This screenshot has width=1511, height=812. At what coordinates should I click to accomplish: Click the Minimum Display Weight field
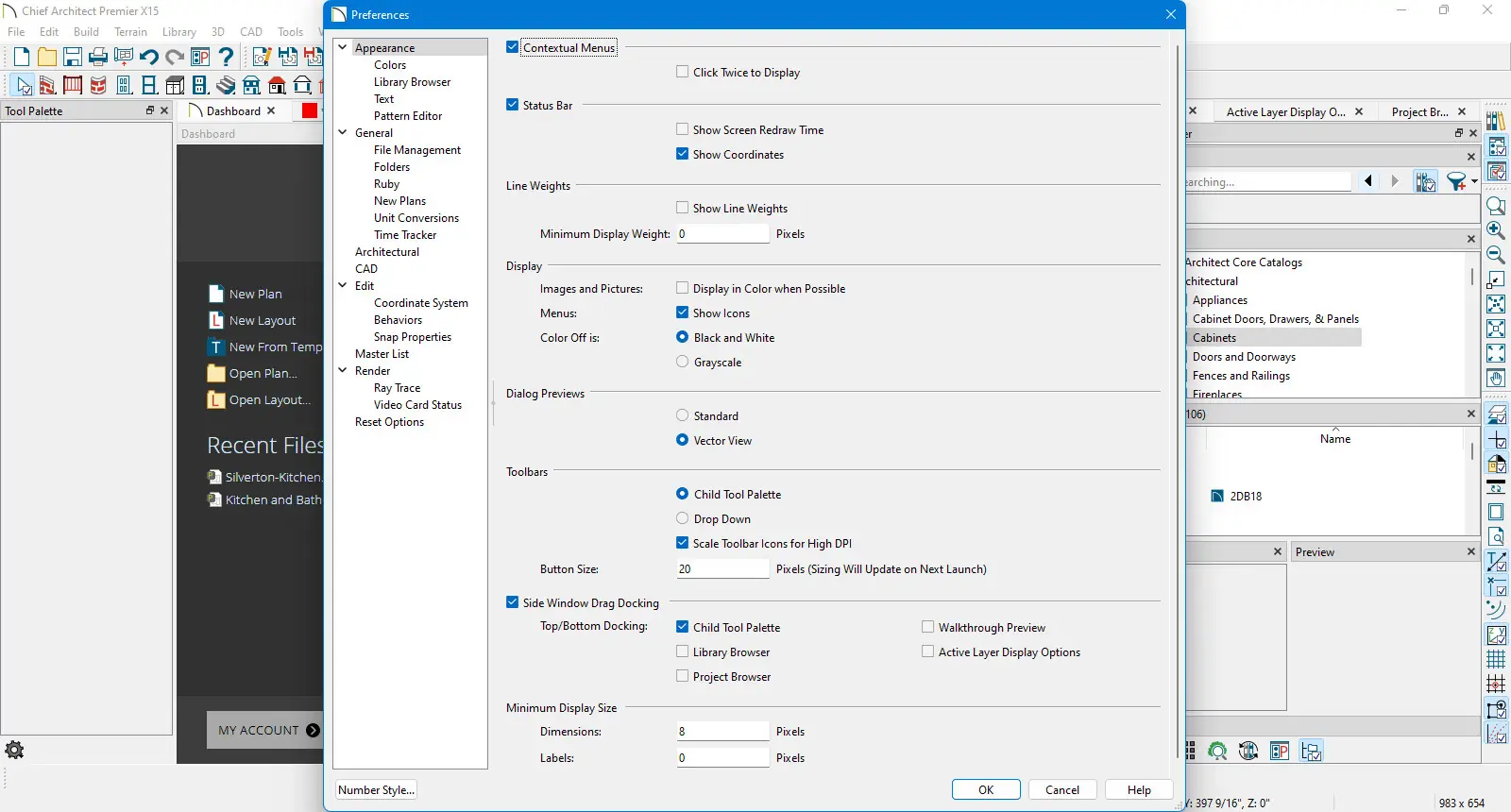point(723,234)
